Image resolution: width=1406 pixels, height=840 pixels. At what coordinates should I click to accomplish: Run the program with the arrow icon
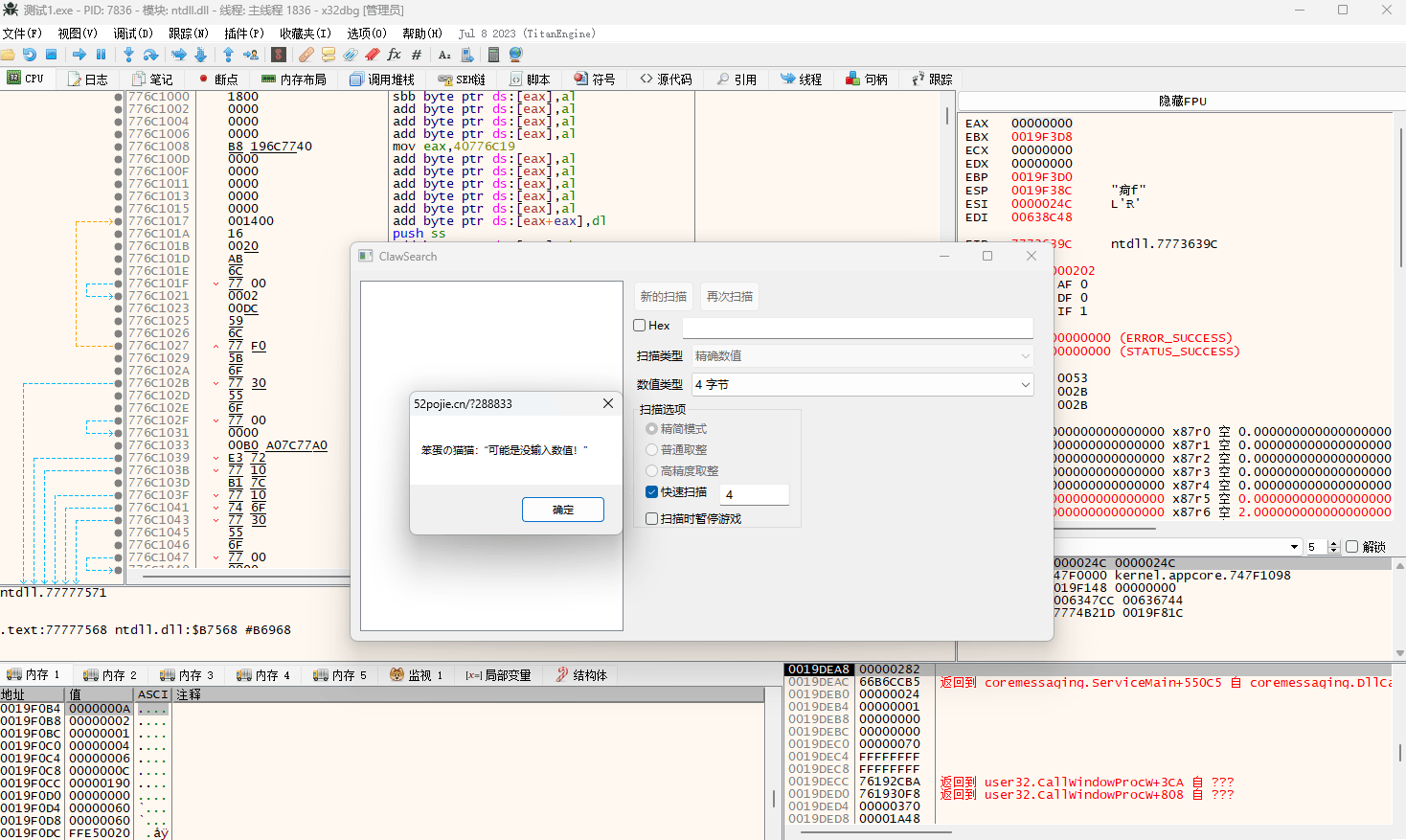[79, 55]
